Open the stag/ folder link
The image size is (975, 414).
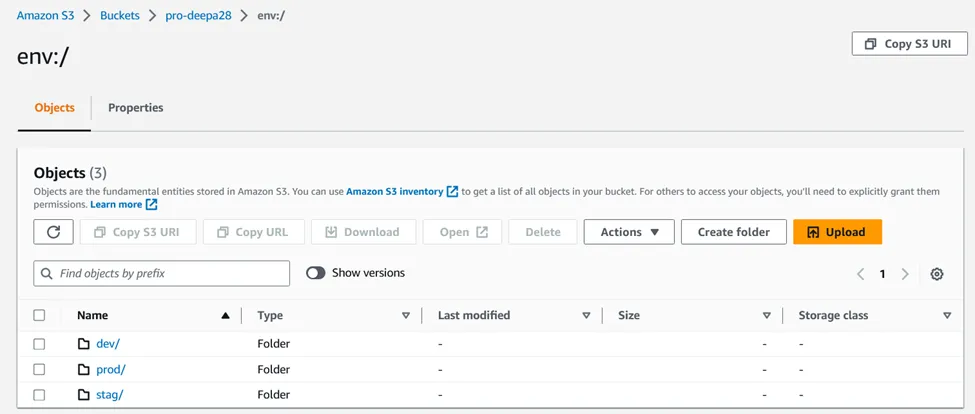(x=109, y=395)
